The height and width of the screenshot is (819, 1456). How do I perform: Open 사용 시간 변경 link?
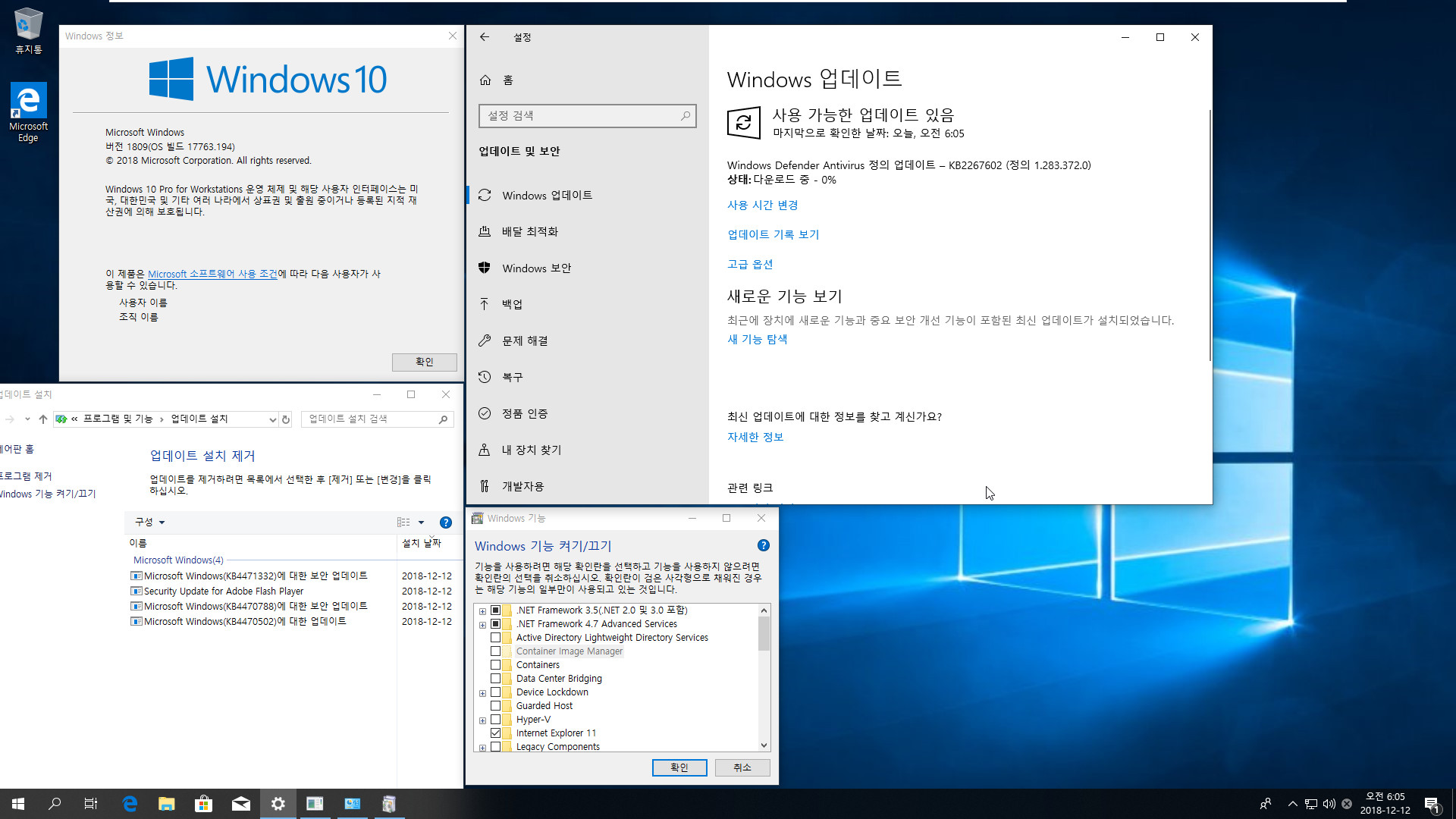pos(762,205)
